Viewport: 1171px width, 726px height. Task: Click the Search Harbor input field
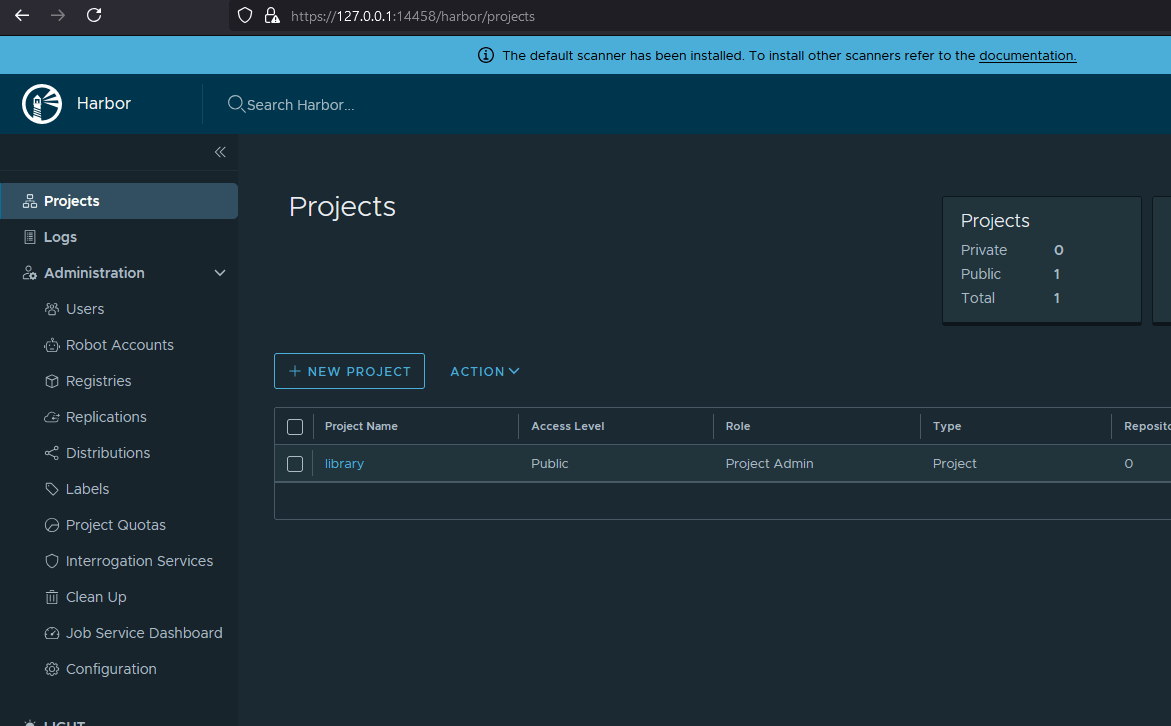coord(300,105)
